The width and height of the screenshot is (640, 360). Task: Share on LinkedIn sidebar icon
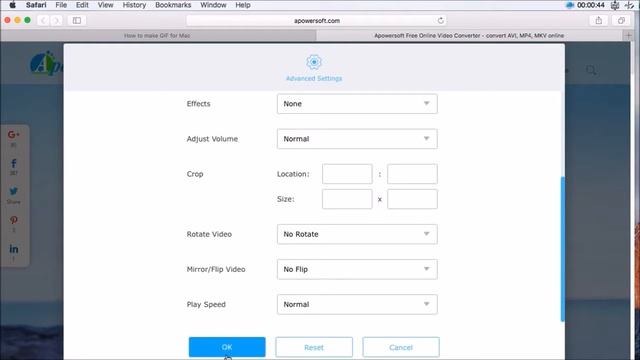coord(13,249)
